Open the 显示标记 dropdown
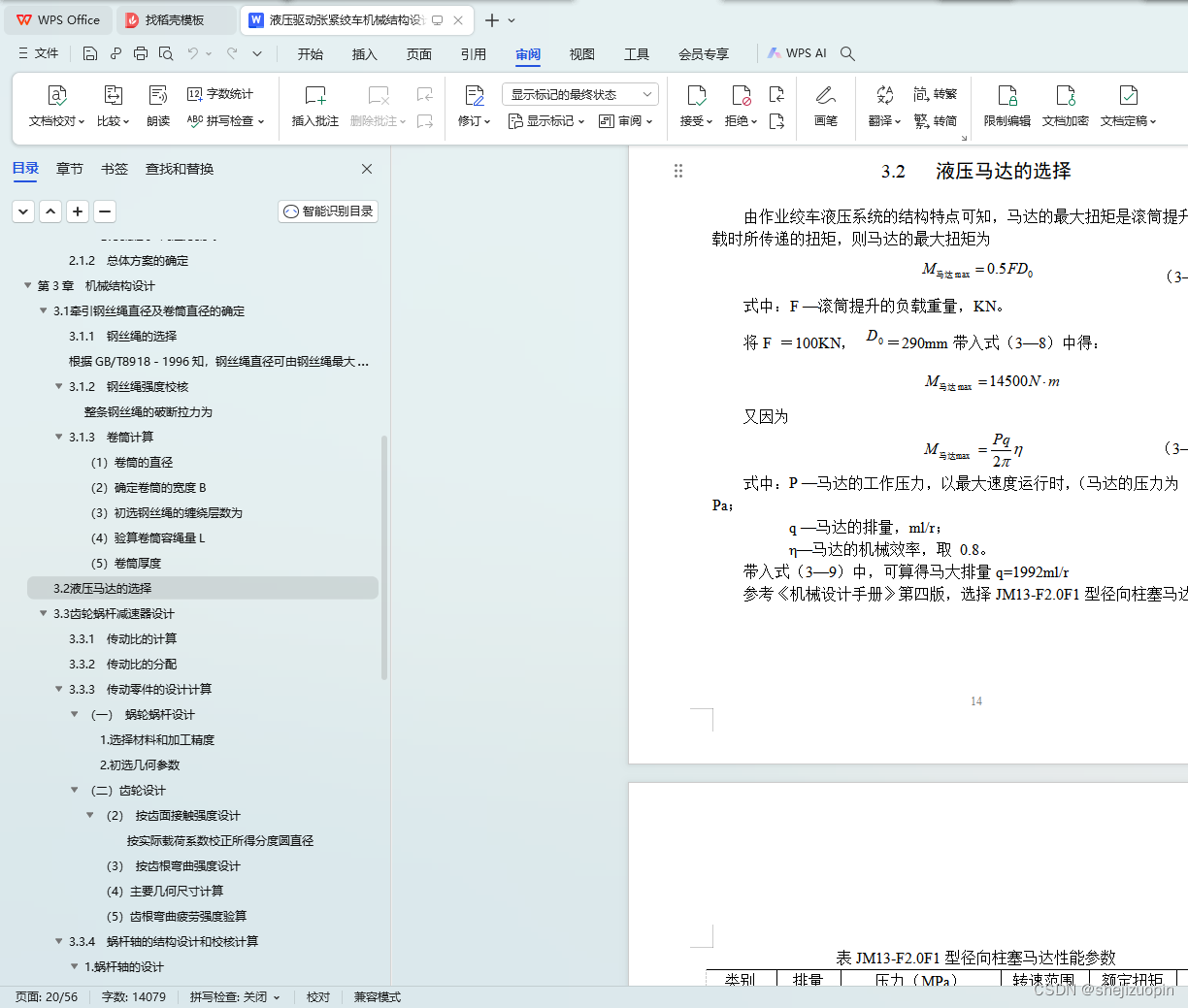The height and width of the screenshot is (1008, 1188). pos(546,121)
